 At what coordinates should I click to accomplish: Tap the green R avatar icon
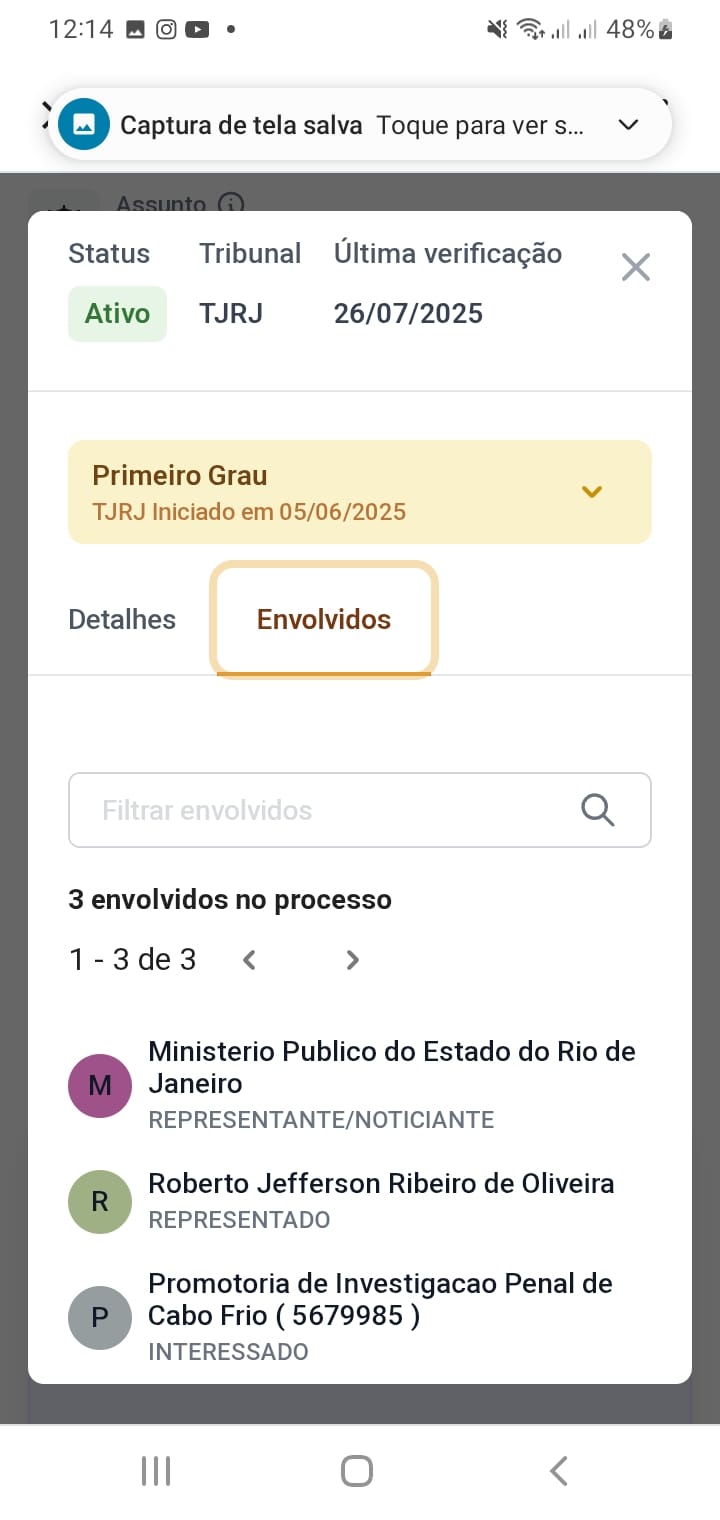pyautogui.click(x=100, y=1201)
